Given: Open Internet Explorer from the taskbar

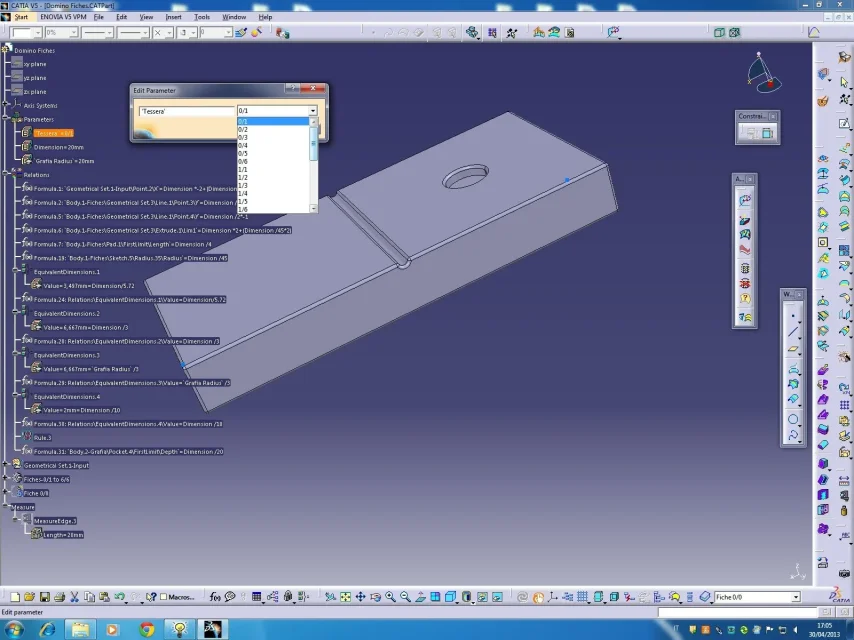Looking at the screenshot, I should click(x=47, y=630).
